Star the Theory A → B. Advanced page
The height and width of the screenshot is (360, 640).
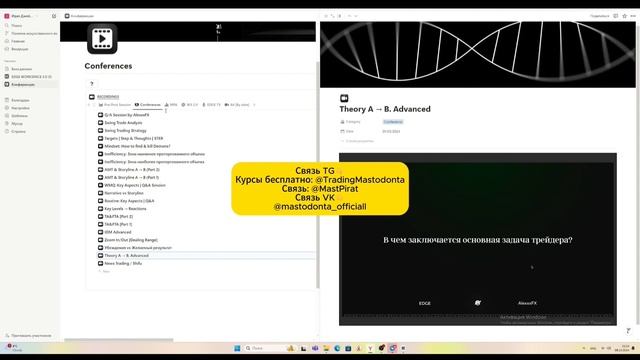(624, 16)
